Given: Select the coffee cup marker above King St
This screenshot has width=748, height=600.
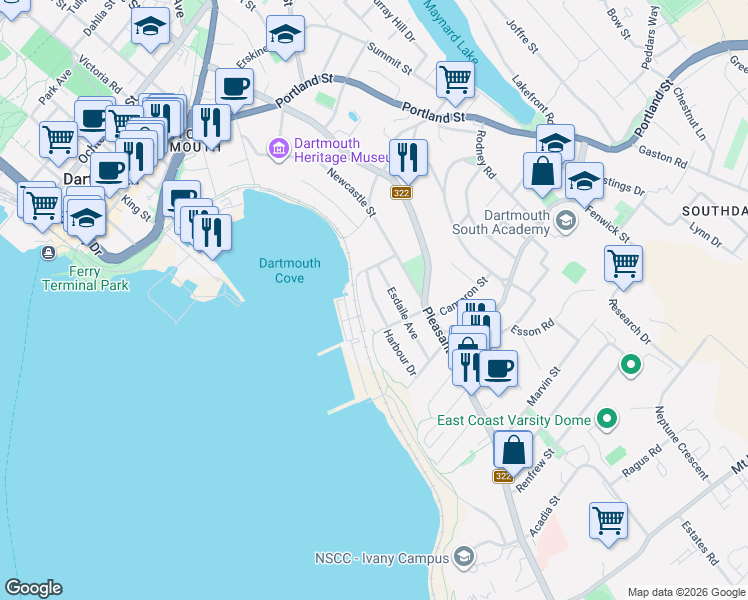Looking at the screenshot, I should (x=109, y=173).
